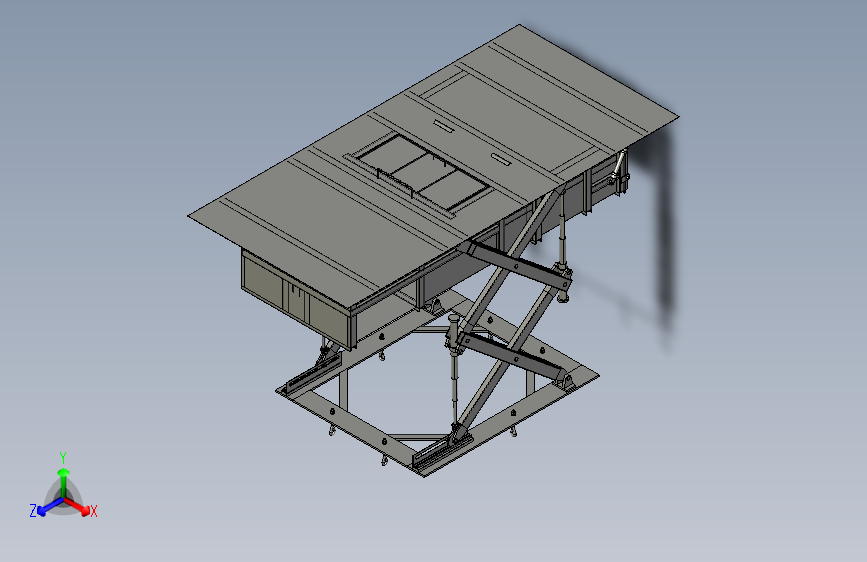Click the green Y axis arrow of the triad

pos(64,483)
